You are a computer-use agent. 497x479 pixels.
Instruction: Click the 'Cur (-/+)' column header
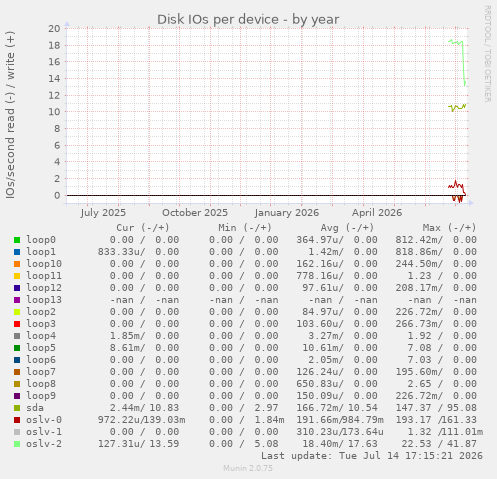point(143,228)
